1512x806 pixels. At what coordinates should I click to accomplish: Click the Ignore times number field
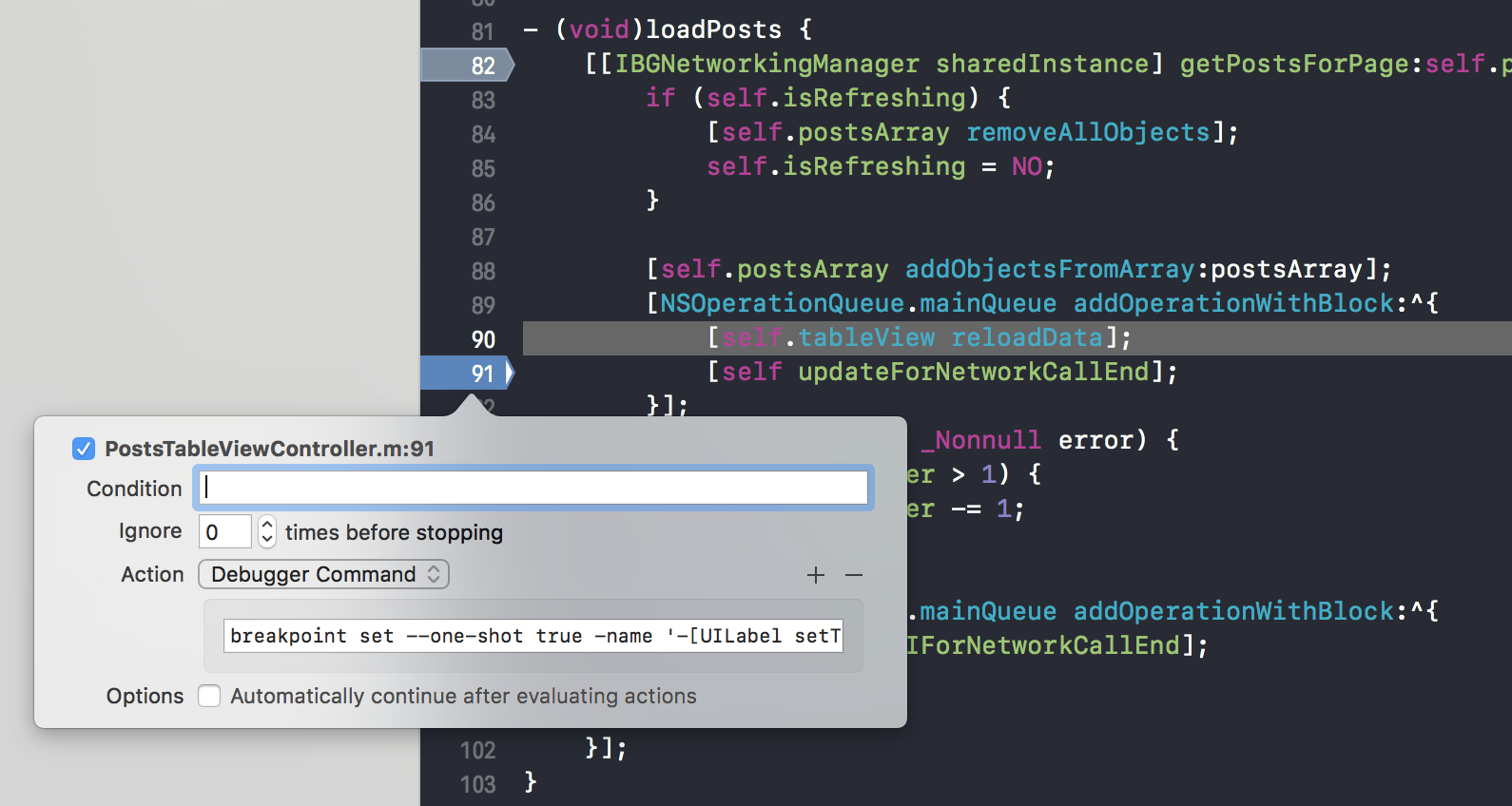click(224, 531)
